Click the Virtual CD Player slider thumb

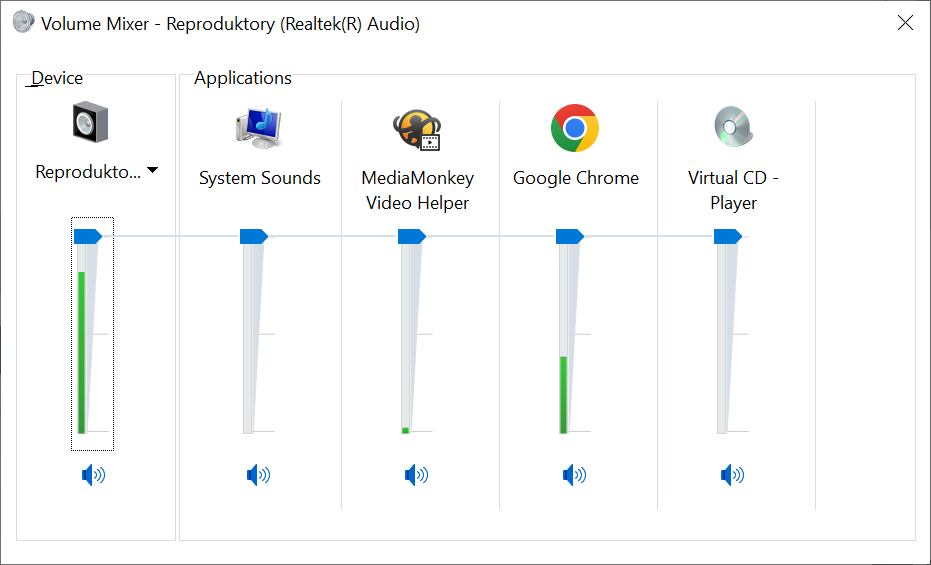[727, 236]
